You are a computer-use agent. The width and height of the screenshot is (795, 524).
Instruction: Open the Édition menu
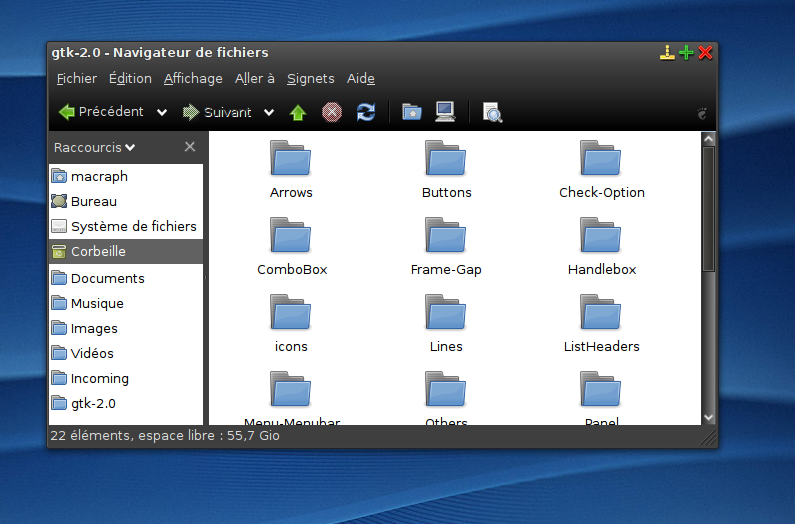pos(130,79)
